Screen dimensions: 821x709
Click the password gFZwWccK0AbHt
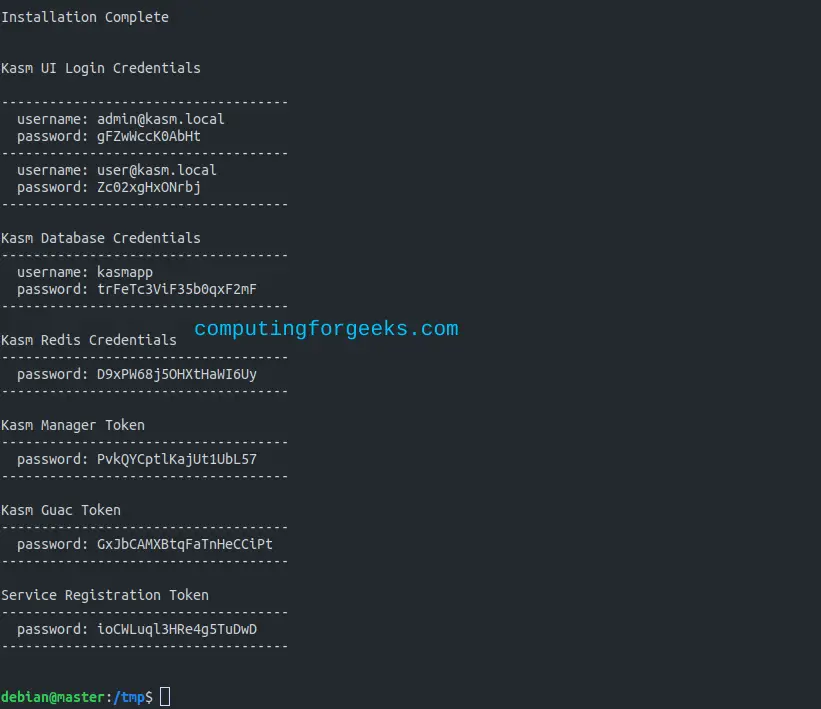coord(149,137)
